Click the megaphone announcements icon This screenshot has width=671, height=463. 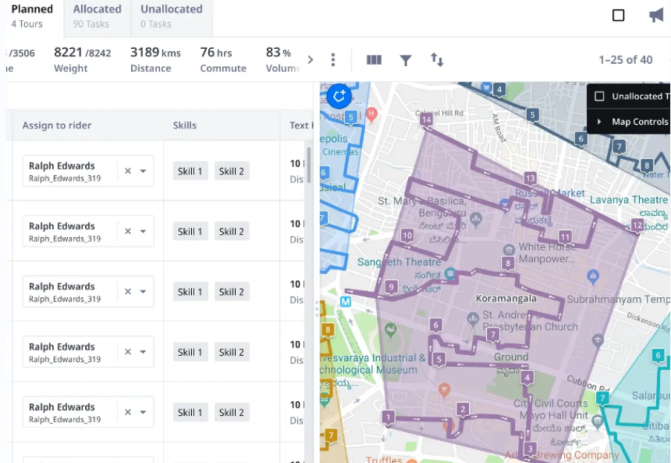coord(655,15)
